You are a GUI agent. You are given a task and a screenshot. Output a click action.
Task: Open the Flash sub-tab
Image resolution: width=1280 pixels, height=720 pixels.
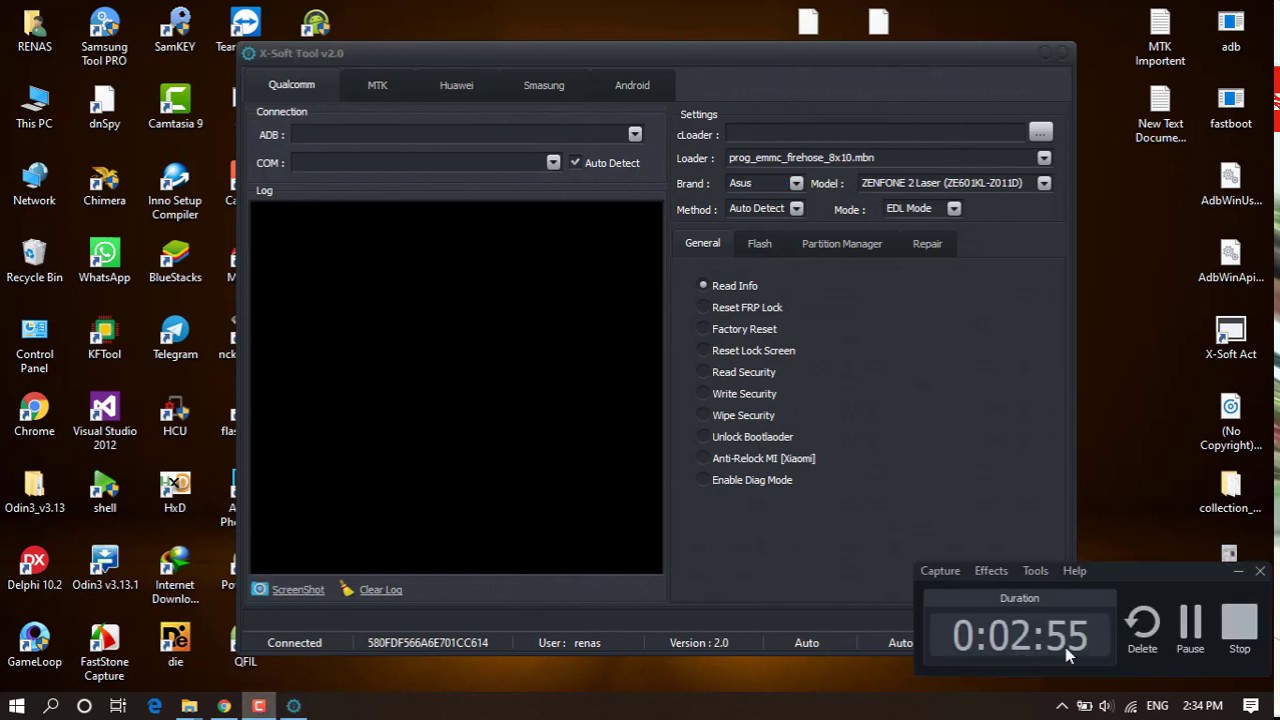coord(759,243)
